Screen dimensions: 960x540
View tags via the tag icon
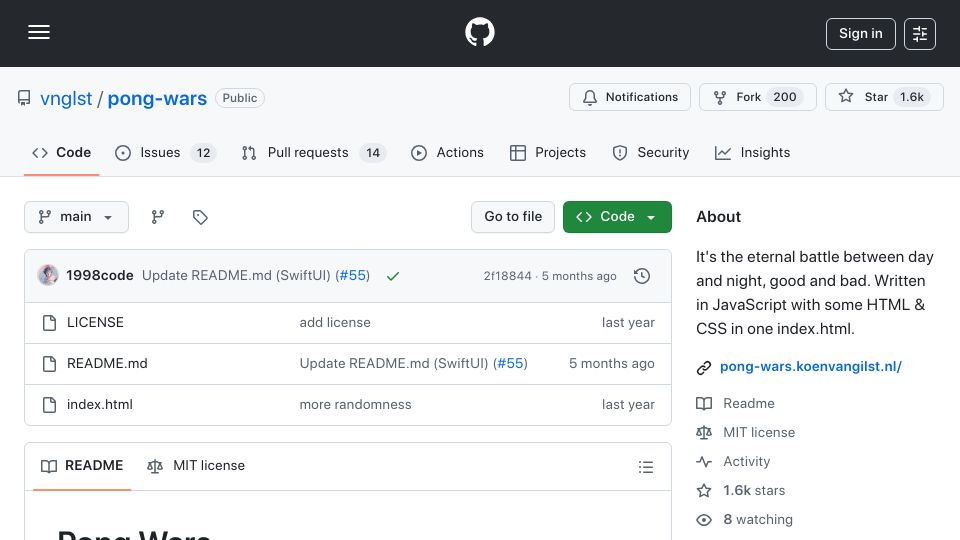point(200,217)
